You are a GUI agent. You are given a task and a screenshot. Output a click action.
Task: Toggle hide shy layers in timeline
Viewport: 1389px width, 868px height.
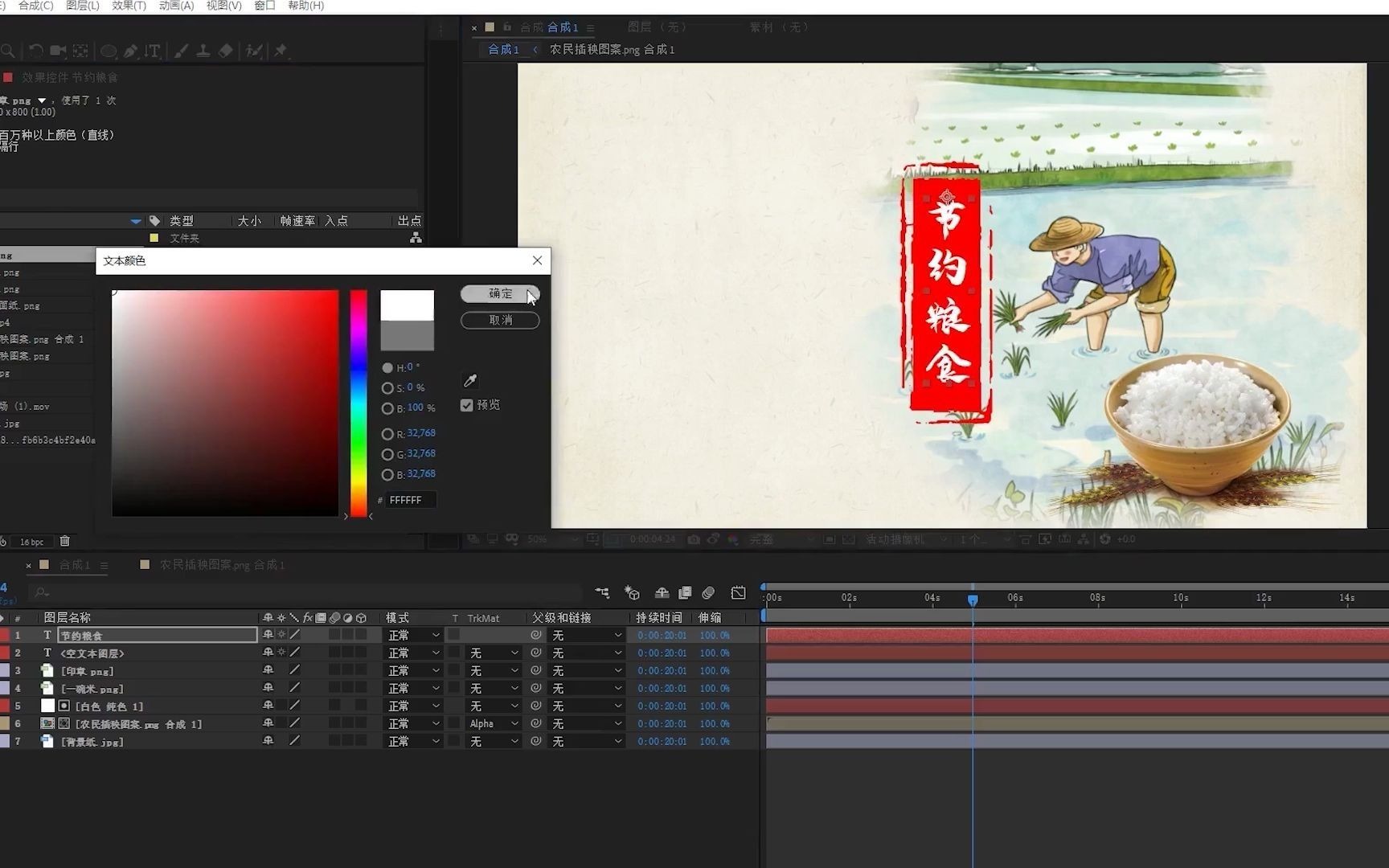[662, 593]
